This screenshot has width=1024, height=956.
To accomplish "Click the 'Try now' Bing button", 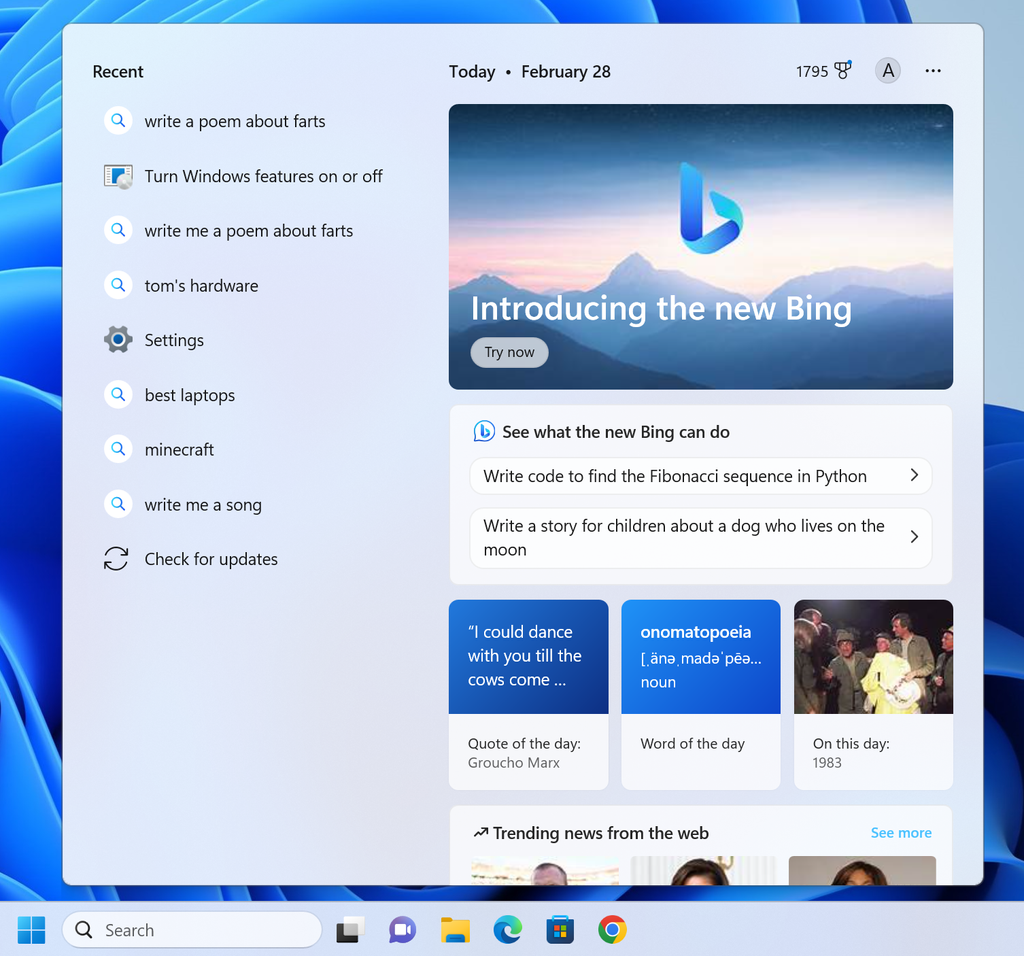I will pyautogui.click(x=509, y=352).
